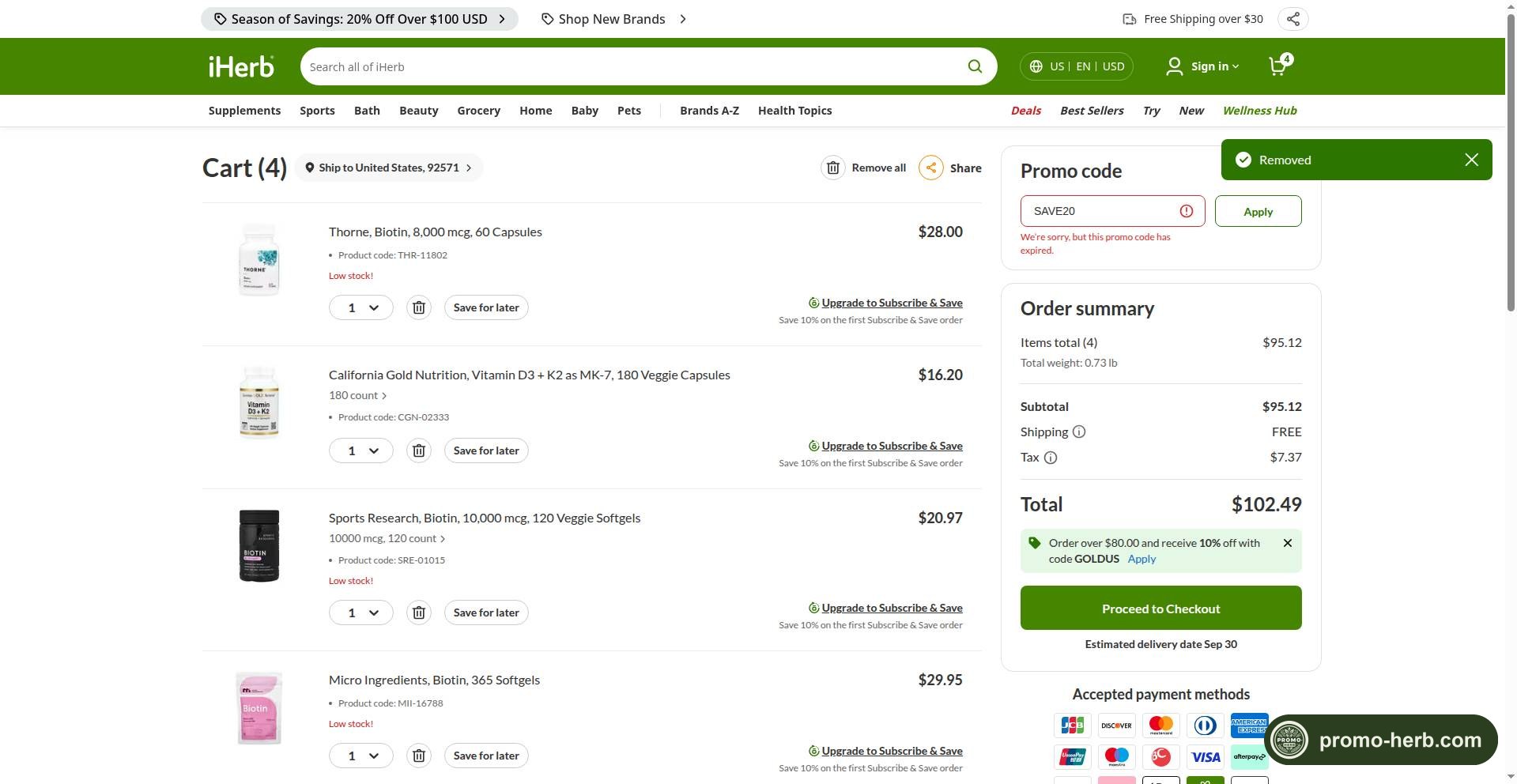Open Best Sellers page
This screenshot has width=1517, height=784.
(1092, 111)
